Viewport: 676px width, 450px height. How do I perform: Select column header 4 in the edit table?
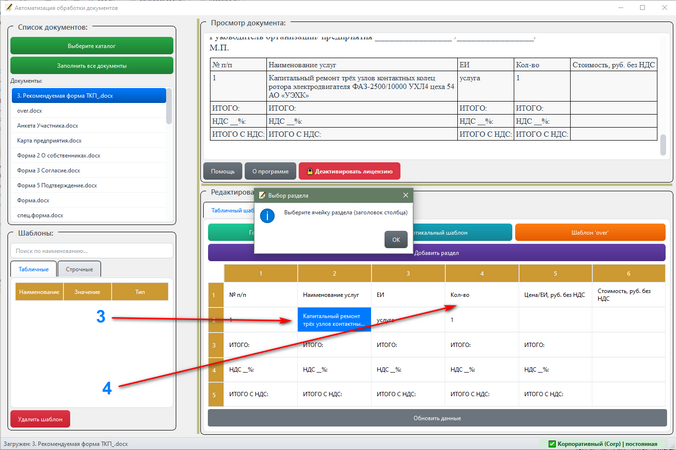482,273
